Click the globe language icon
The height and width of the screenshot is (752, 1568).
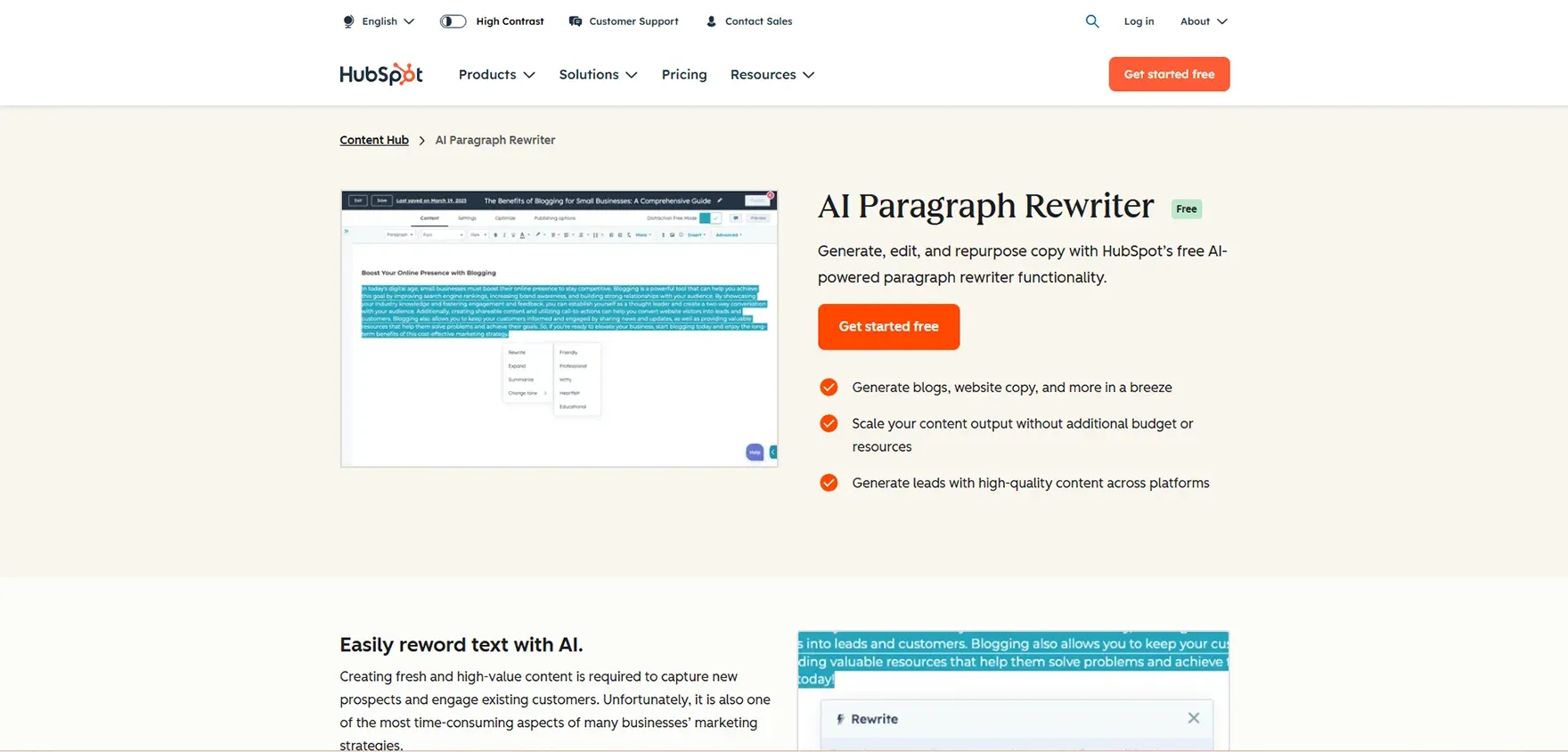click(x=348, y=21)
